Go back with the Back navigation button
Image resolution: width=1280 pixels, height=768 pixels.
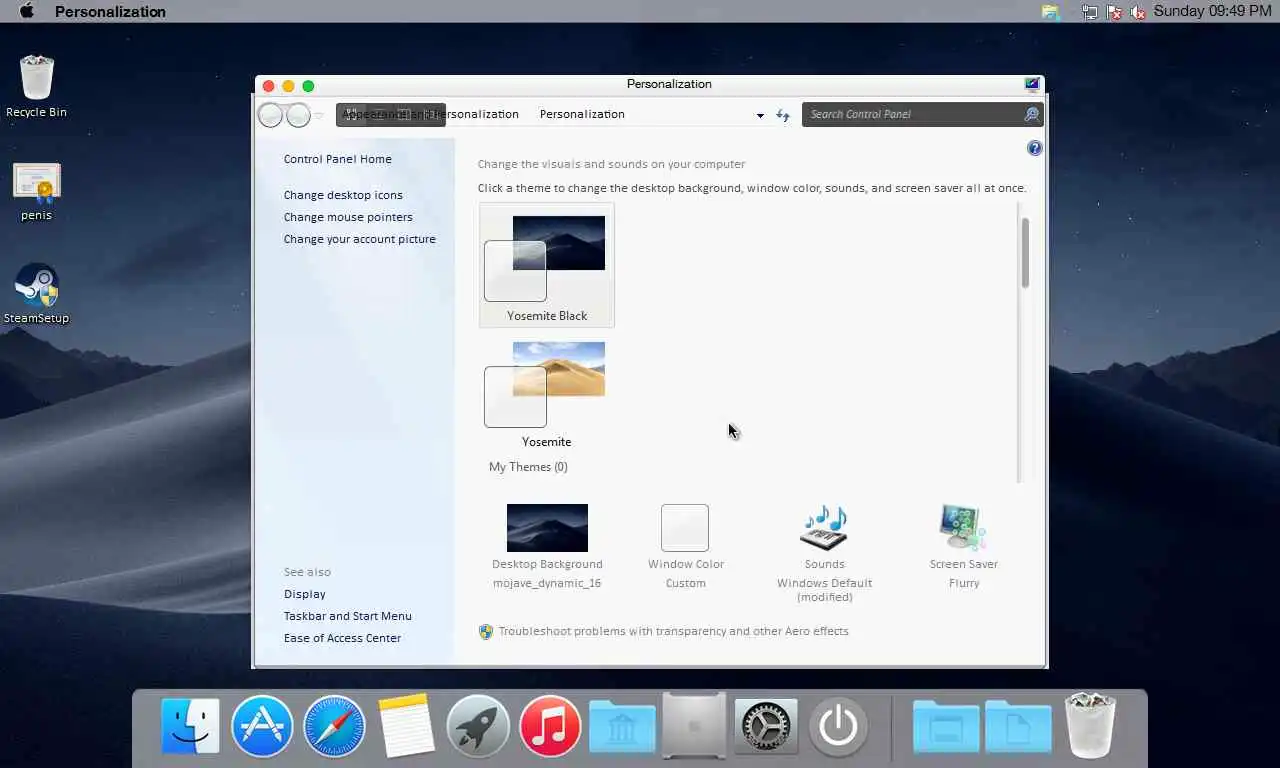270,115
